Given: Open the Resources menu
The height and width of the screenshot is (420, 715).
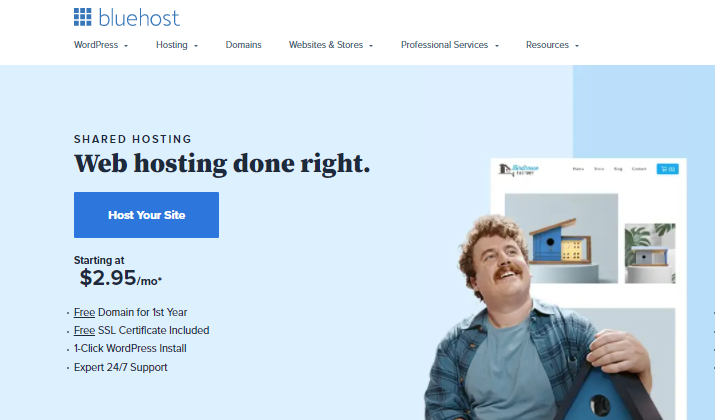Looking at the screenshot, I should (x=547, y=45).
